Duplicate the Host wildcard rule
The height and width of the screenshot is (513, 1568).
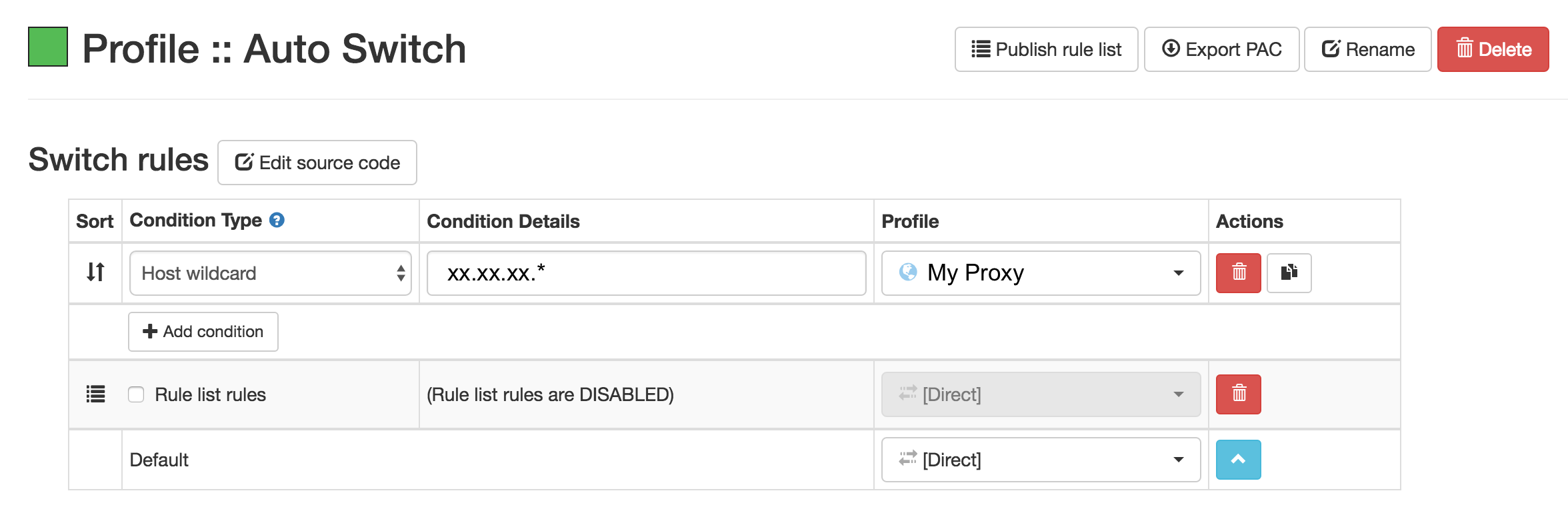tap(1289, 272)
